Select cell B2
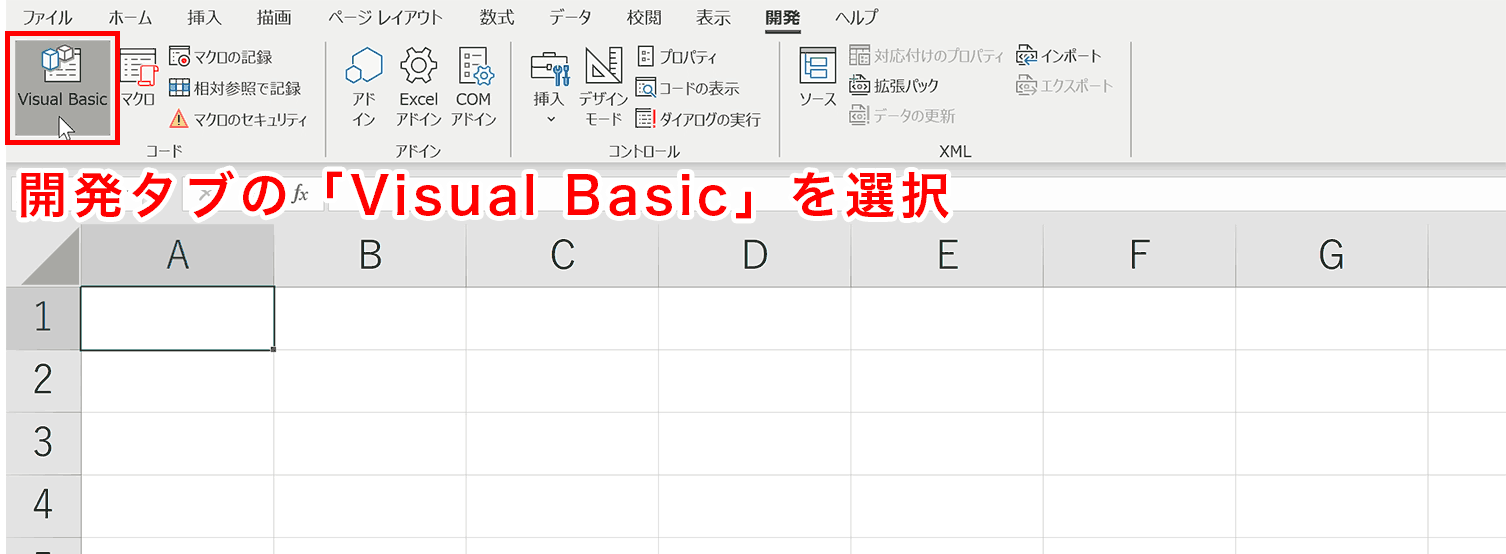Viewport: 1506px width, 554px height. [x=370, y=380]
